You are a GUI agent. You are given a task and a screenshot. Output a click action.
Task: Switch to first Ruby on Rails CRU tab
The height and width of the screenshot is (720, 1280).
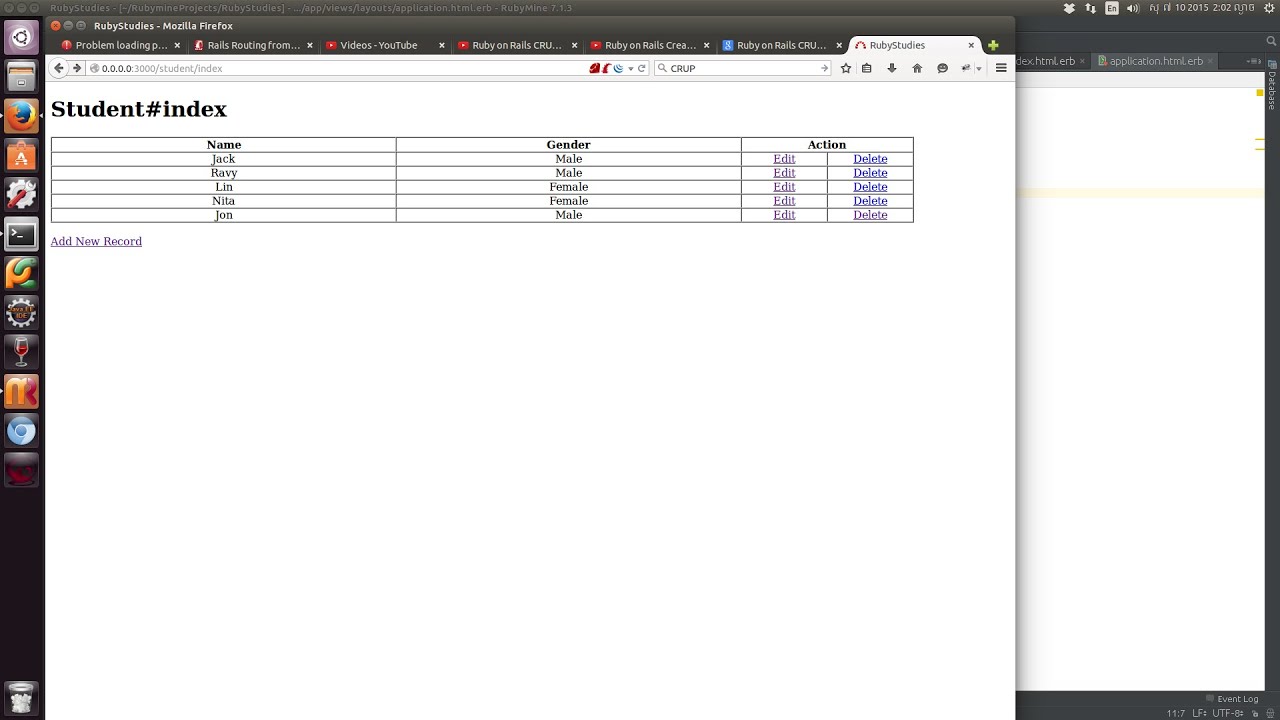pos(517,45)
